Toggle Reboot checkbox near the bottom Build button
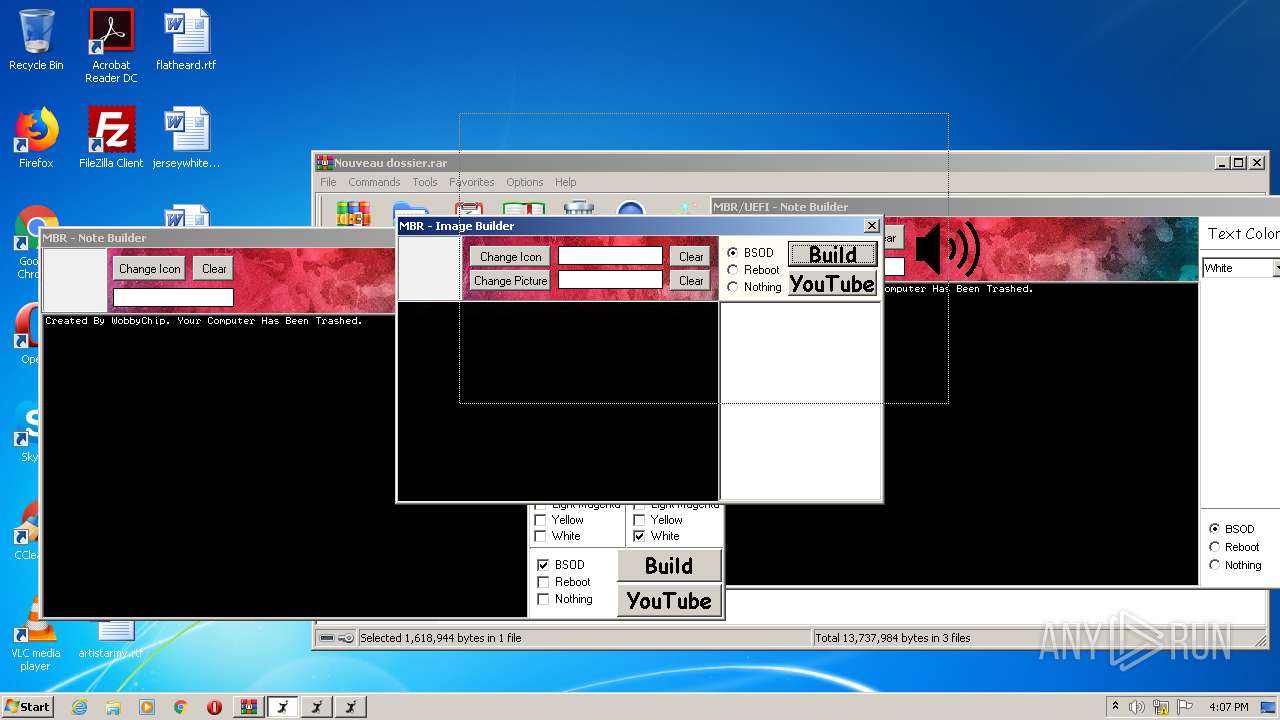Viewport: 1280px width, 720px height. point(543,582)
